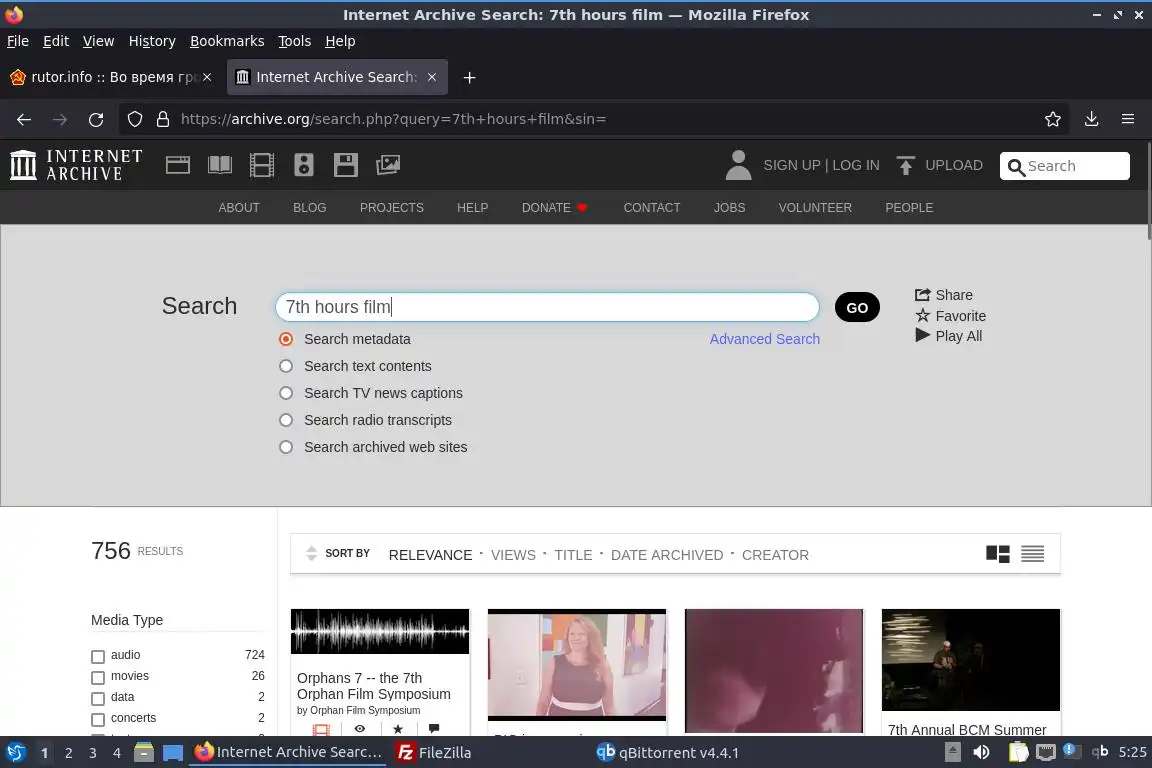
Task: Open new browser tab with plus button
Action: (469, 77)
